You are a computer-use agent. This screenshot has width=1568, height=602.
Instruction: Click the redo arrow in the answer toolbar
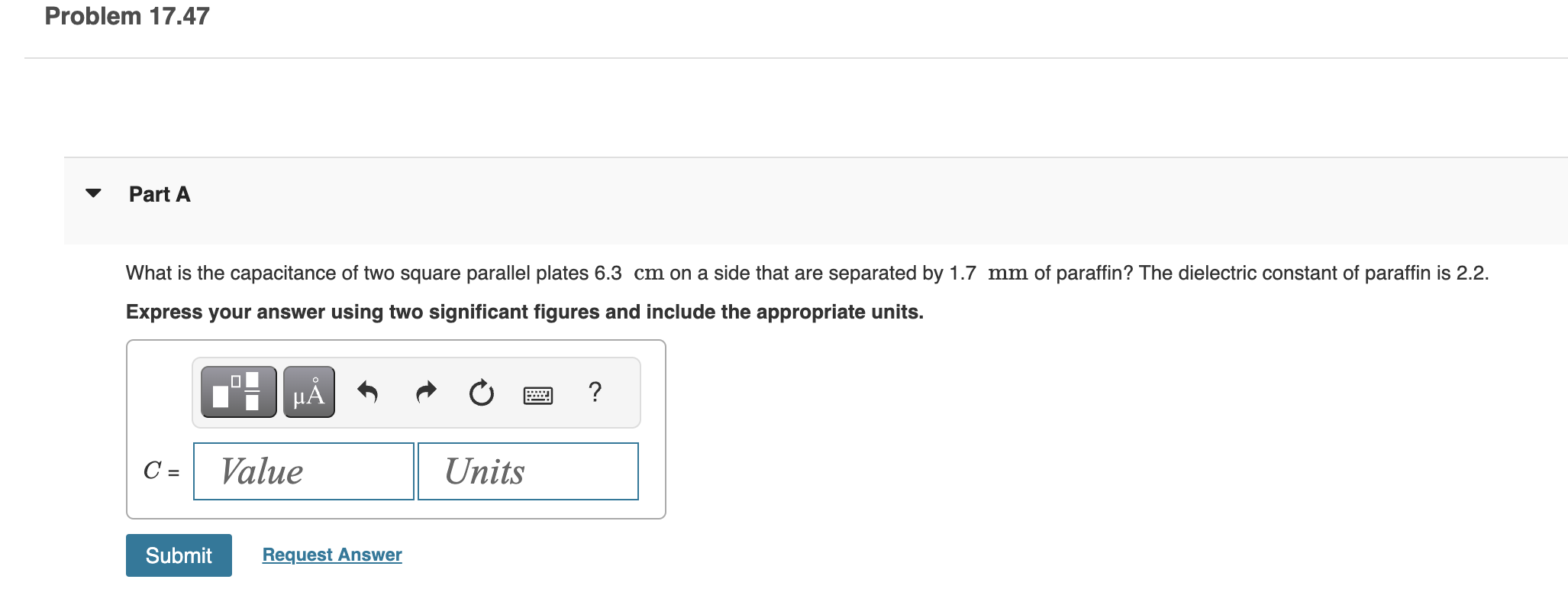click(425, 392)
